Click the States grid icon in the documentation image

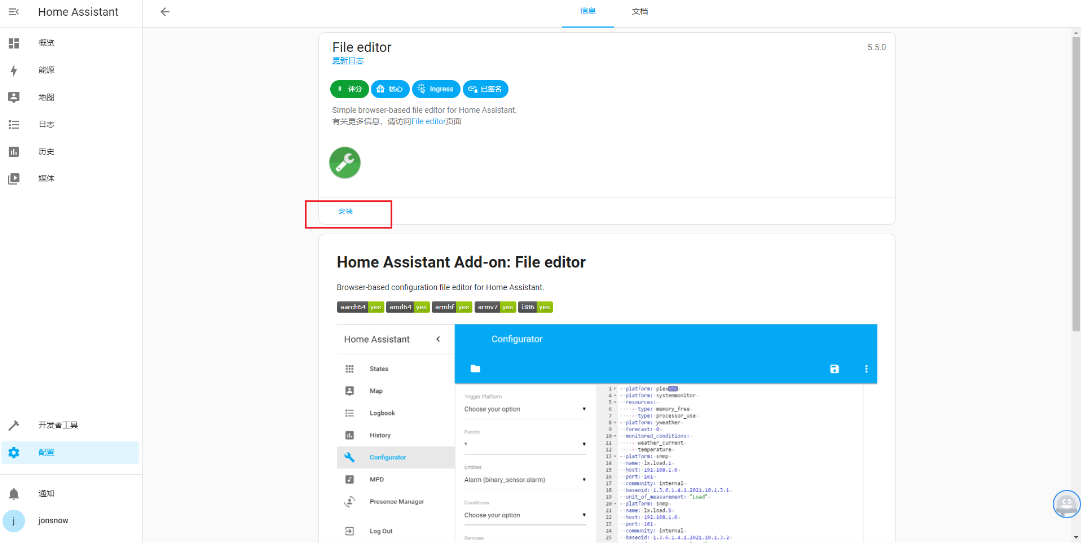point(349,369)
